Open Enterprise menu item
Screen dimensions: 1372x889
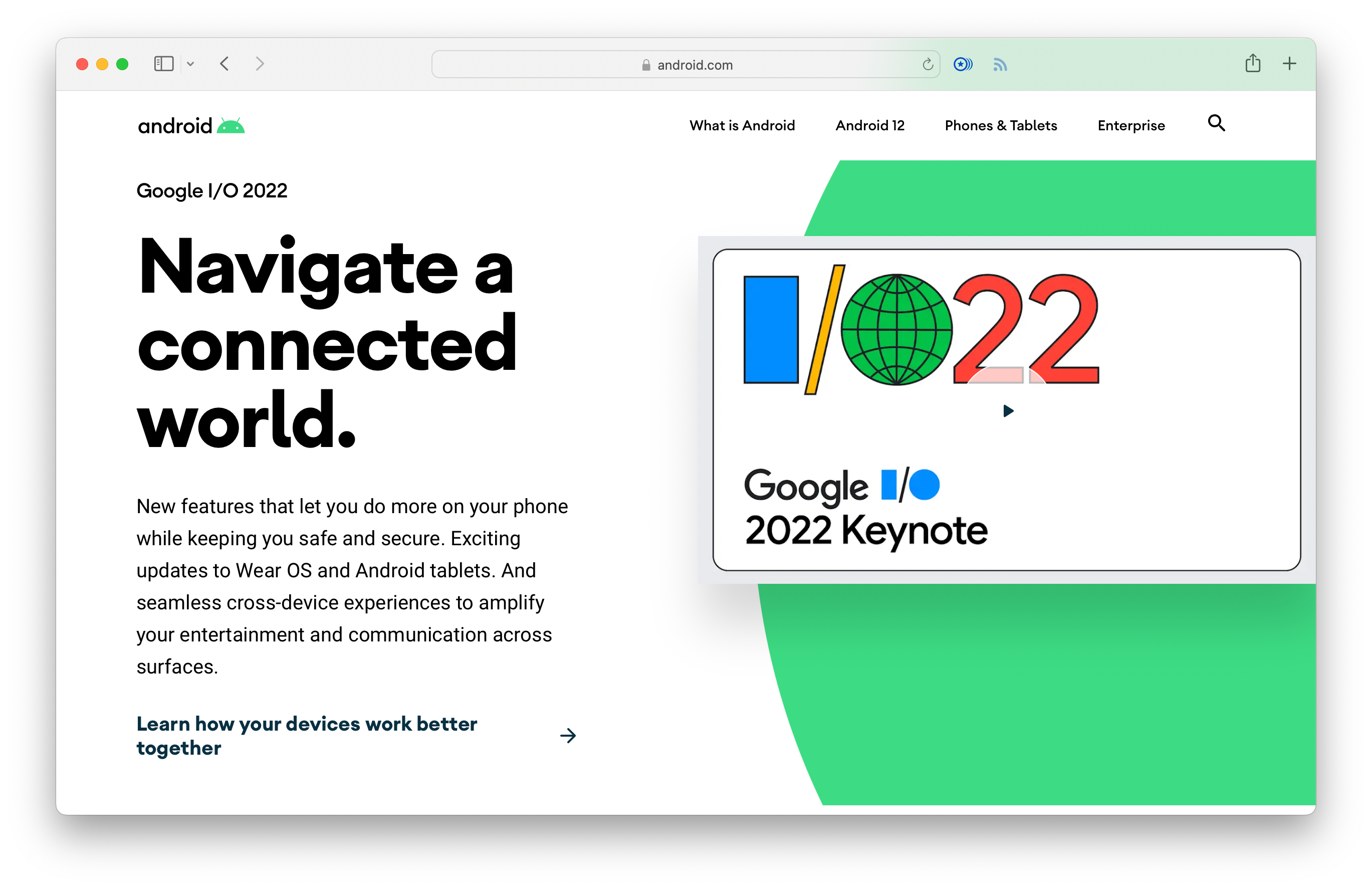tap(1131, 125)
